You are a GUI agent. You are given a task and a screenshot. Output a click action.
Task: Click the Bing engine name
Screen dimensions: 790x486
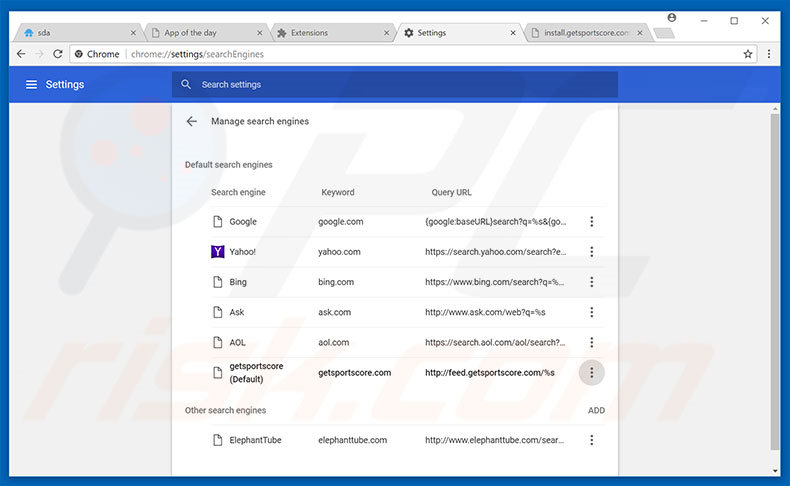(x=238, y=282)
